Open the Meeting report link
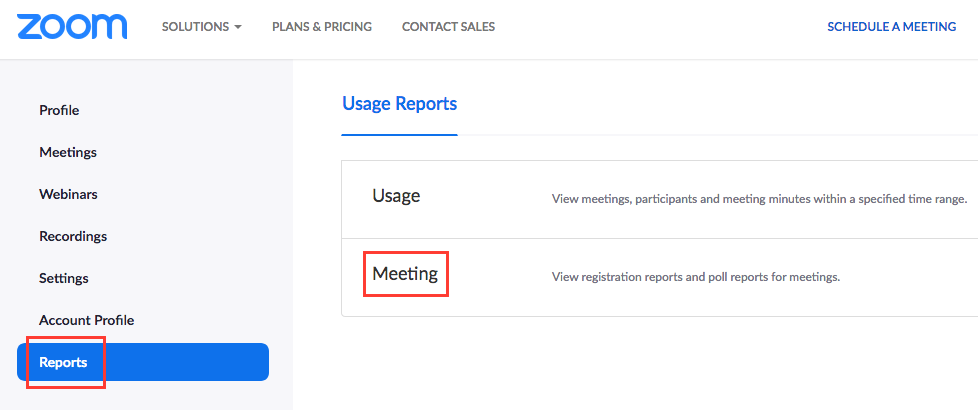 pos(405,273)
